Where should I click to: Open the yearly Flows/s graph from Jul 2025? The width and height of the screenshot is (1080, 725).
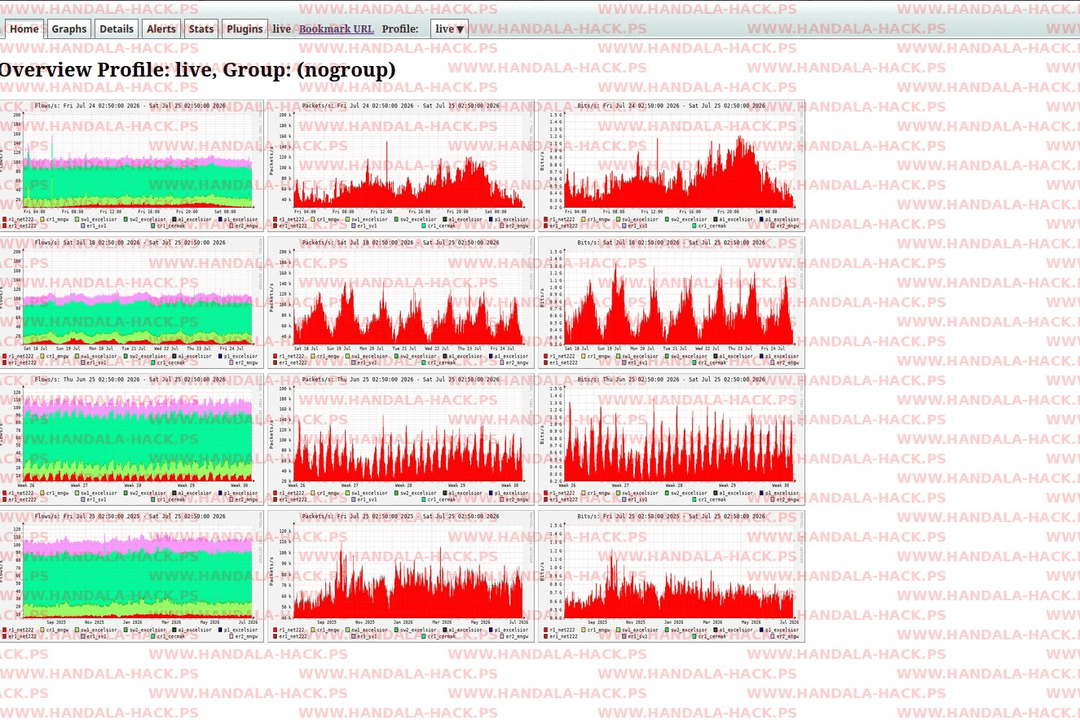click(x=131, y=576)
